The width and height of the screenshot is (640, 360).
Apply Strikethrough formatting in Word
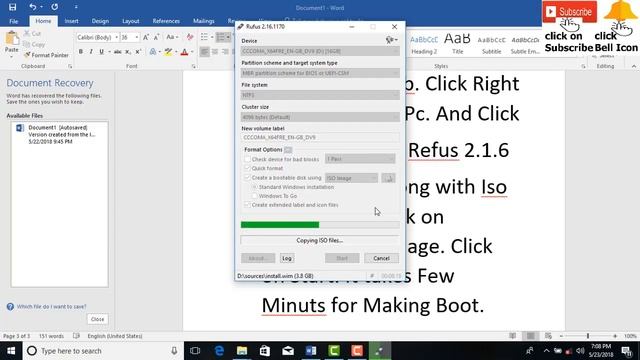[118, 52]
